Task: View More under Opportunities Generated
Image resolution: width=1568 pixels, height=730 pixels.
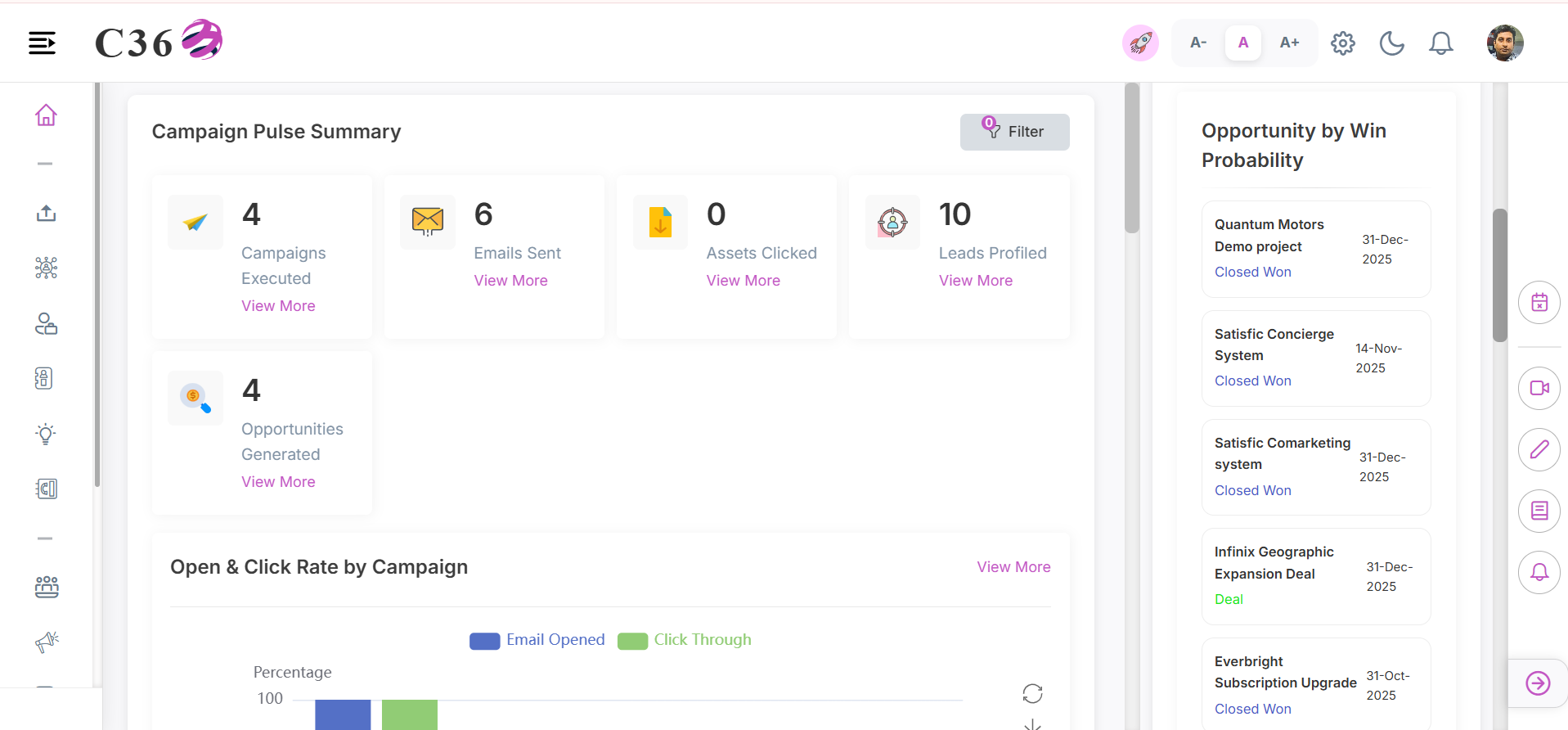Action: (x=278, y=481)
